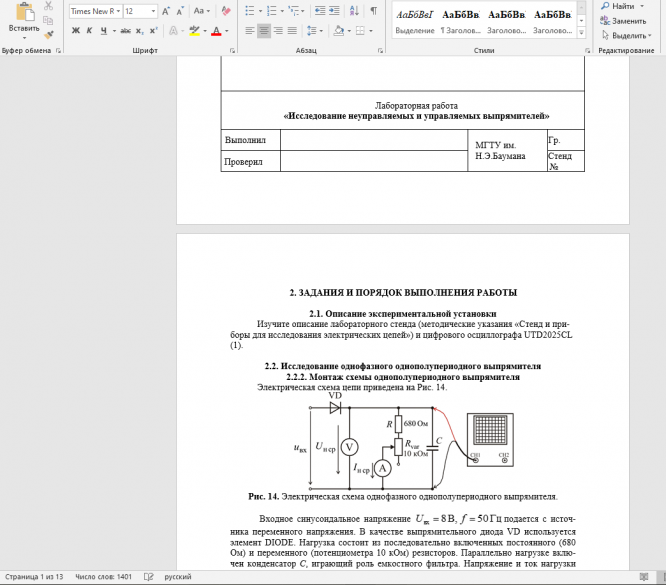Screen dimensions: 666x585
Task: Activate the Format Painter brush
Action: pos(48,34)
